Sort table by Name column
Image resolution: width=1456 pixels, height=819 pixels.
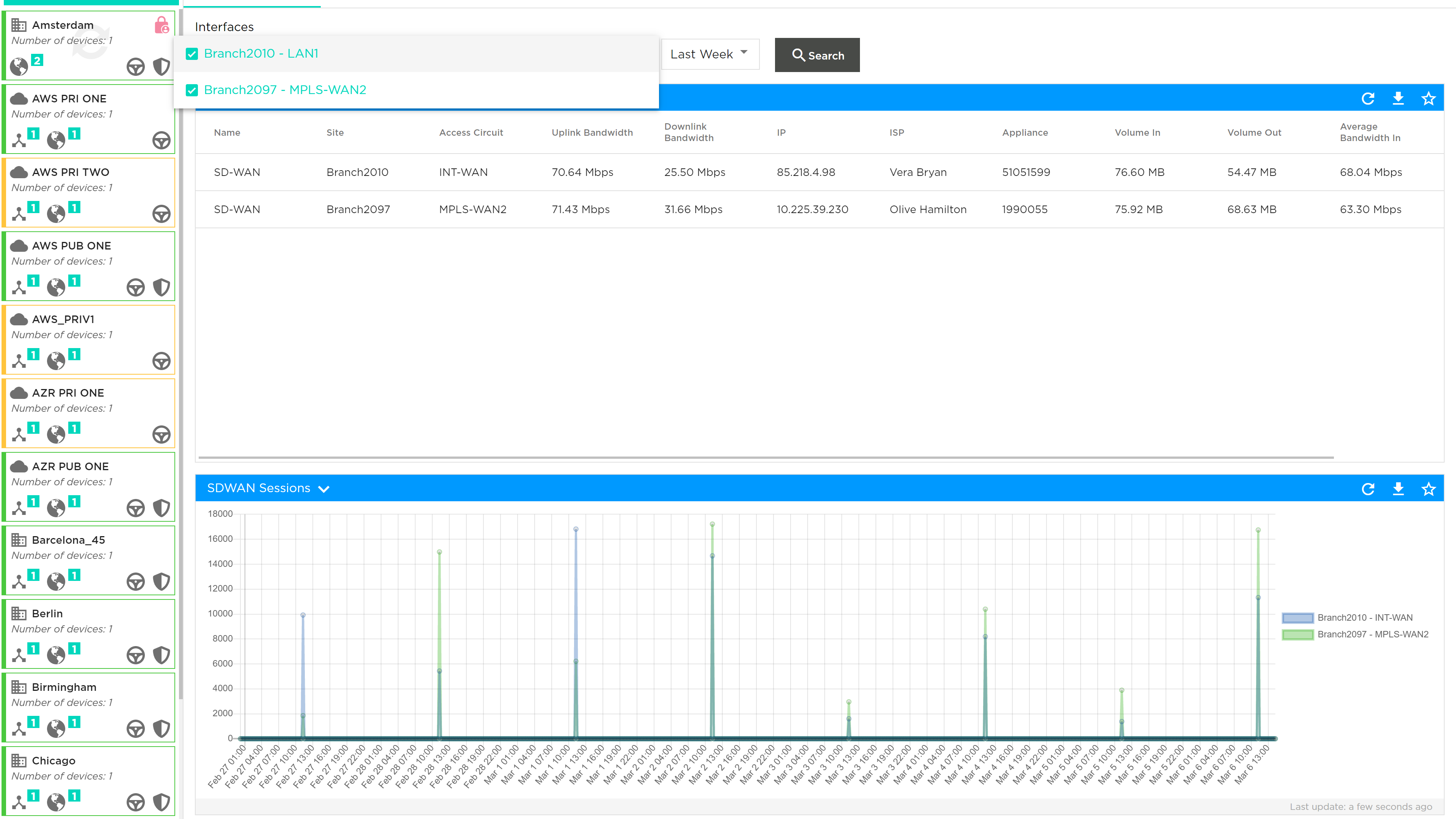227,132
